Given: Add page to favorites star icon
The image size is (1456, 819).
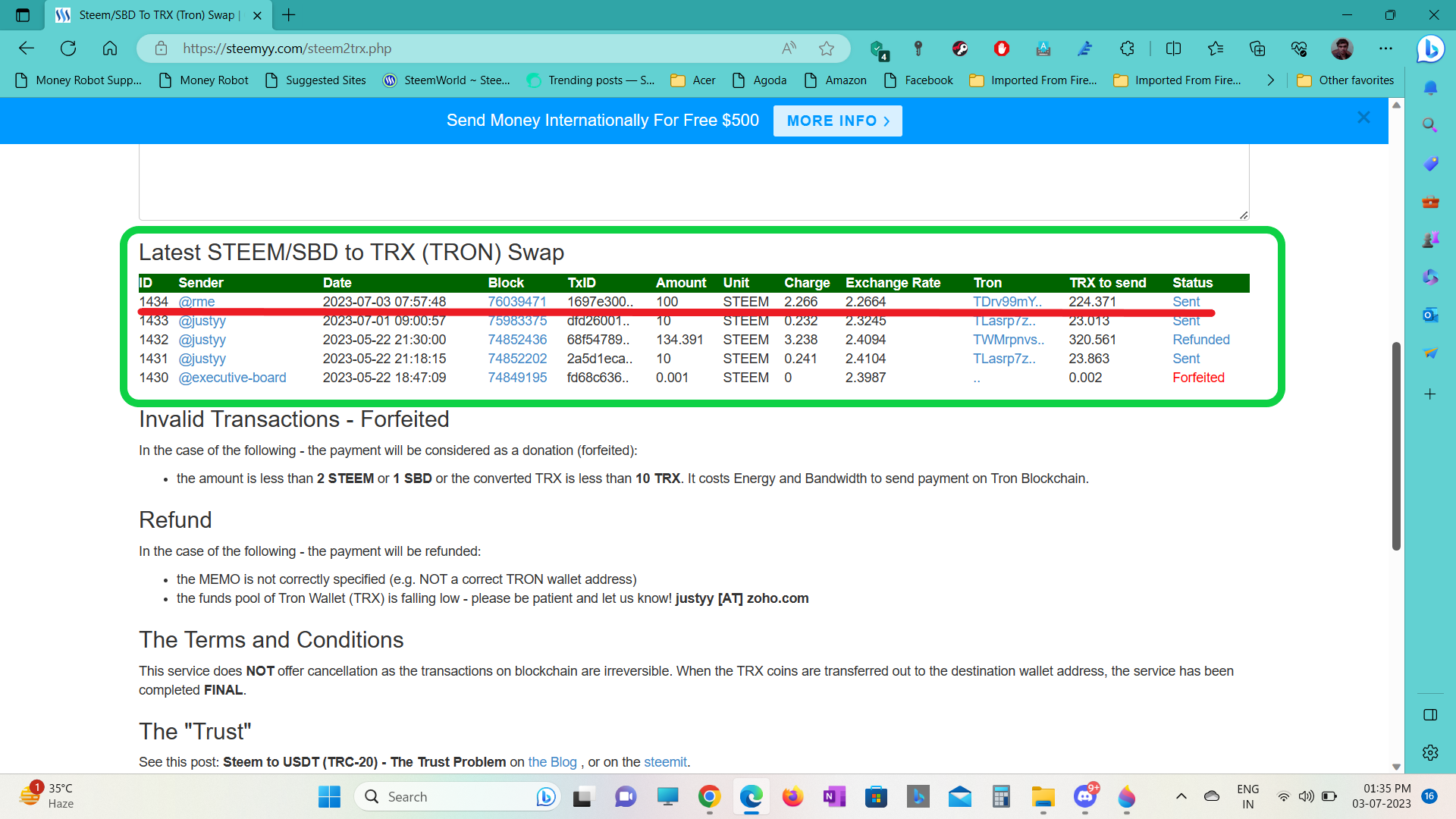Looking at the screenshot, I should pyautogui.click(x=827, y=49).
